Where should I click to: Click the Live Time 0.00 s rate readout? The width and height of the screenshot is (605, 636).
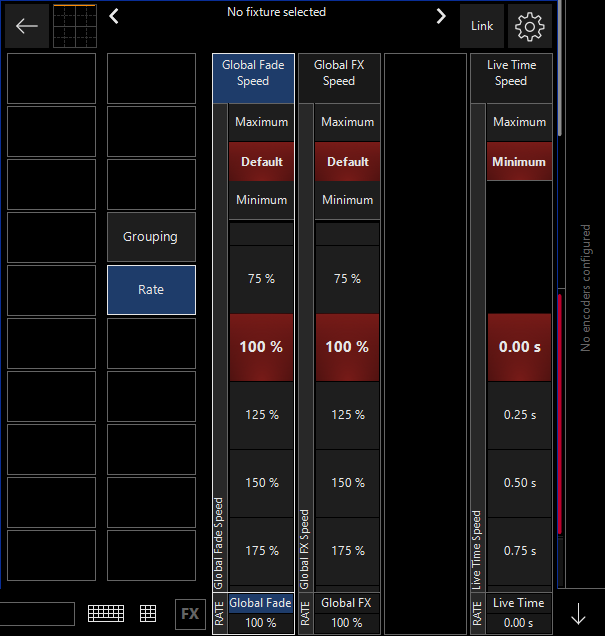(x=519, y=623)
